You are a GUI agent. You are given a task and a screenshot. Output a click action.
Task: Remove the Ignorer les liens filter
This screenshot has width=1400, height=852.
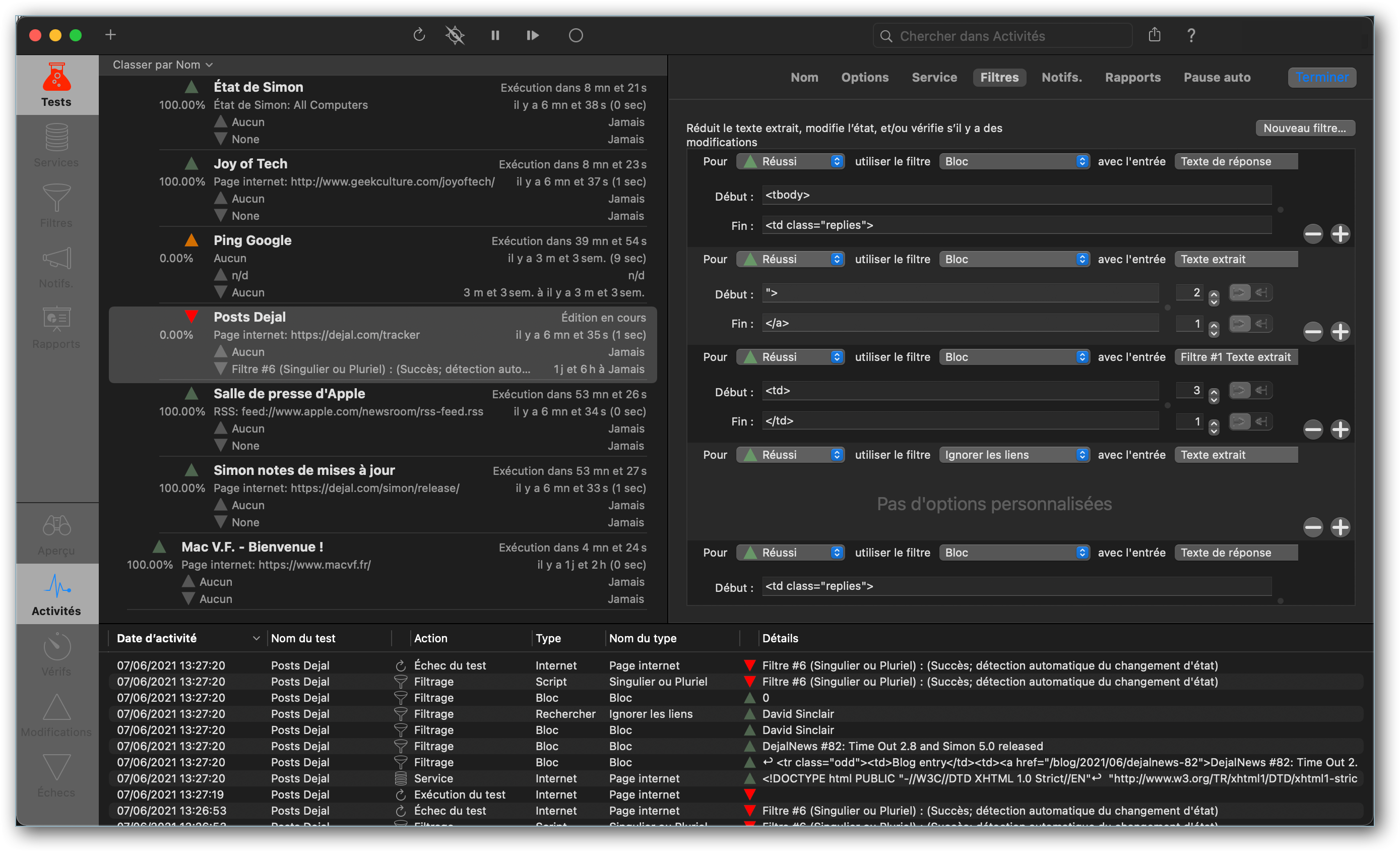click(1313, 527)
